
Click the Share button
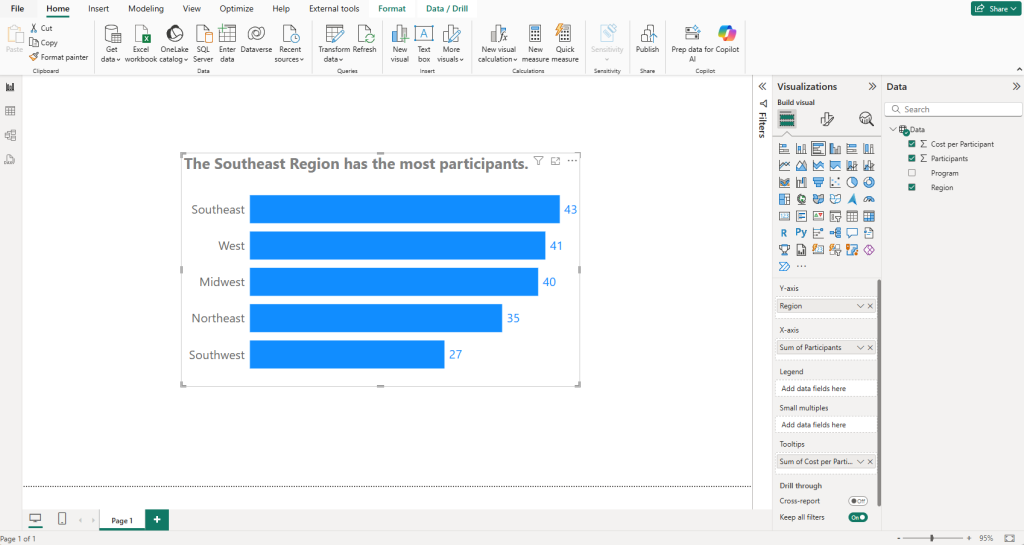click(x=994, y=8)
